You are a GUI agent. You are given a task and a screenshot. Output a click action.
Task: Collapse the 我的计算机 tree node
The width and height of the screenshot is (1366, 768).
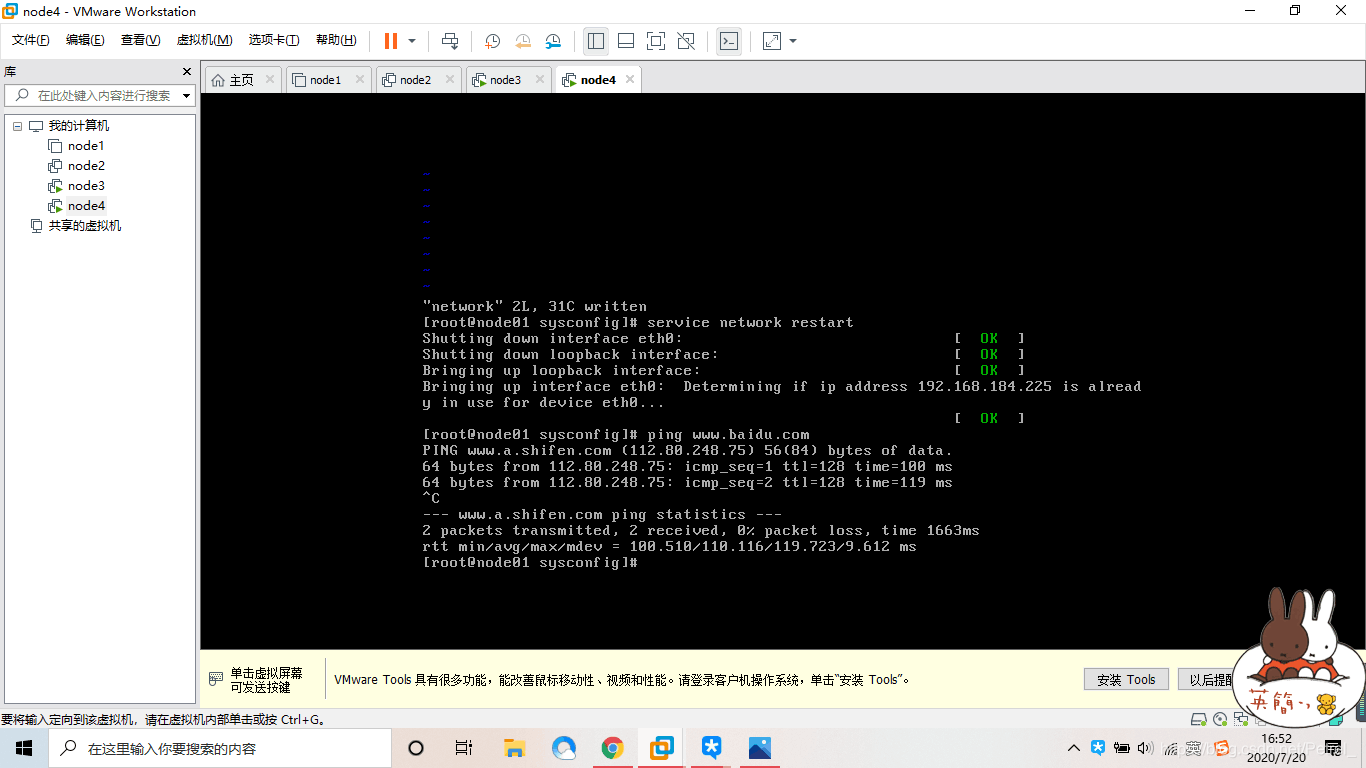point(17,126)
